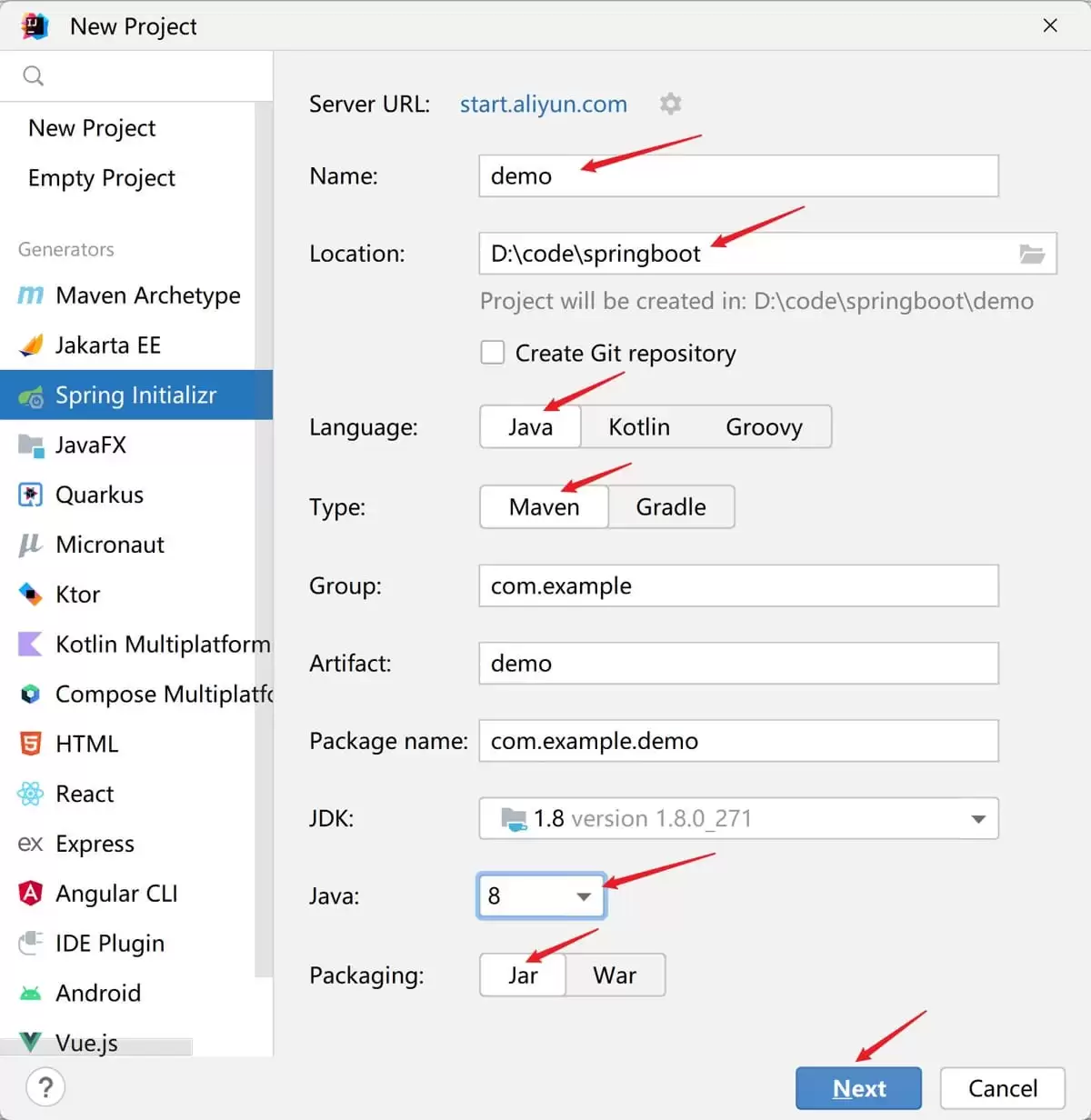Click the browse folder icon in Location

pyautogui.click(x=1032, y=254)
